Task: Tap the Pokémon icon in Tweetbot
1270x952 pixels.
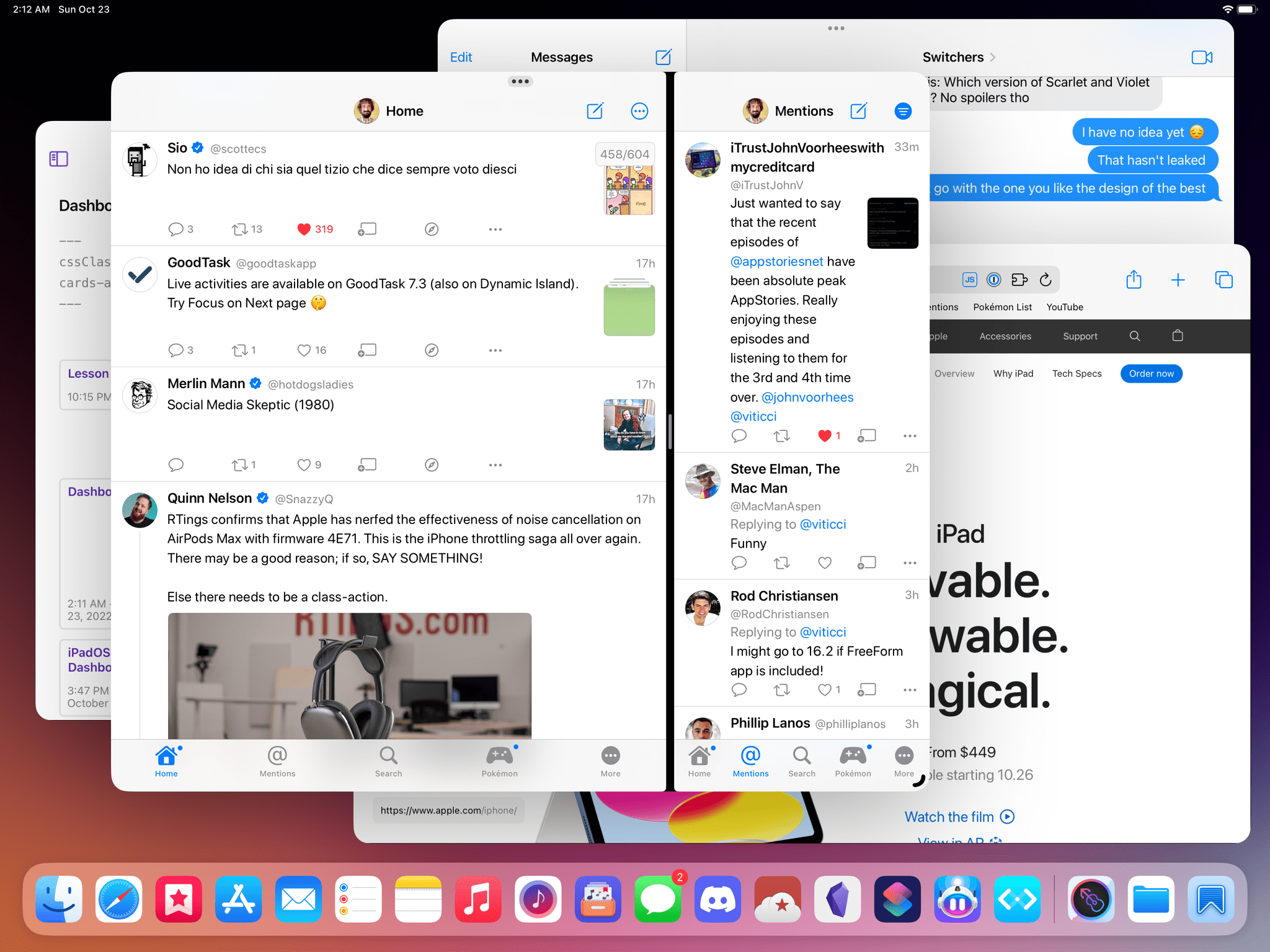Action: [499, 757]
